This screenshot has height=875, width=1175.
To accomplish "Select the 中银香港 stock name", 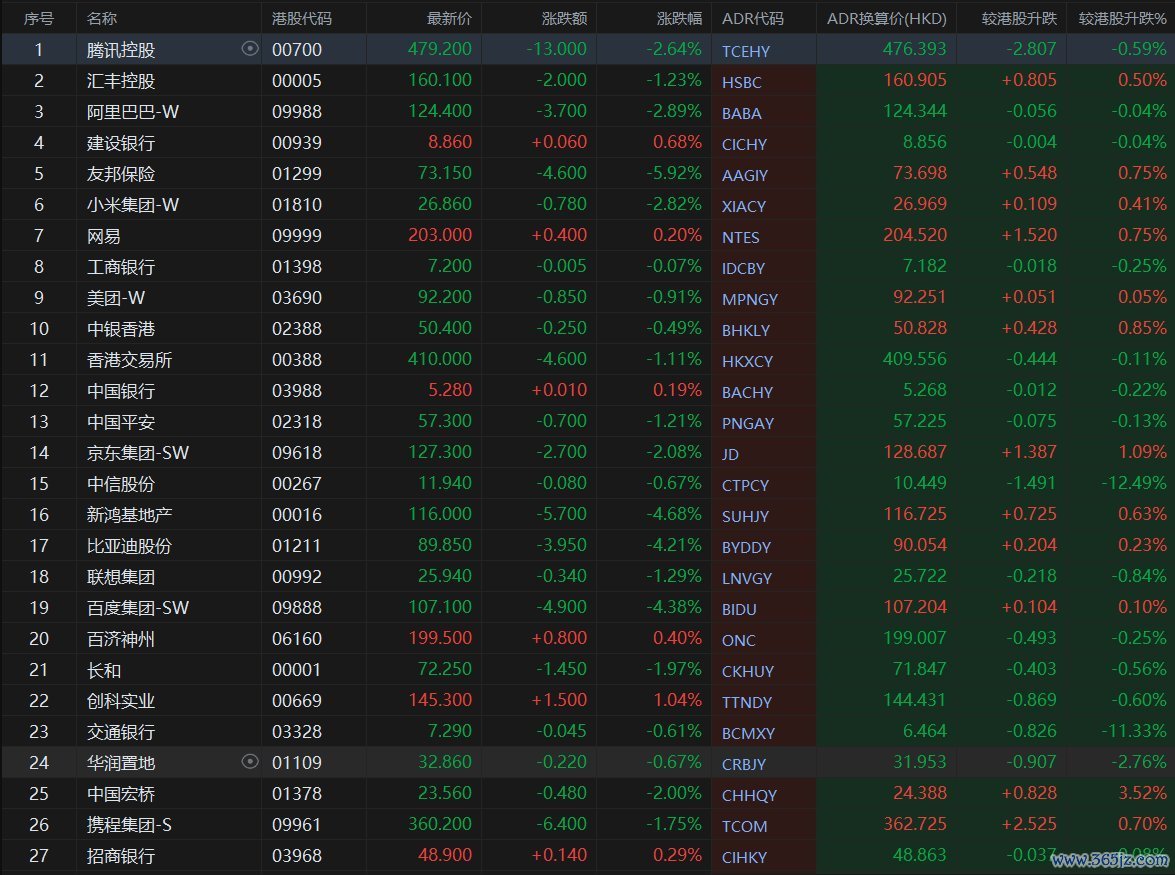I will (x=121, y=329).
